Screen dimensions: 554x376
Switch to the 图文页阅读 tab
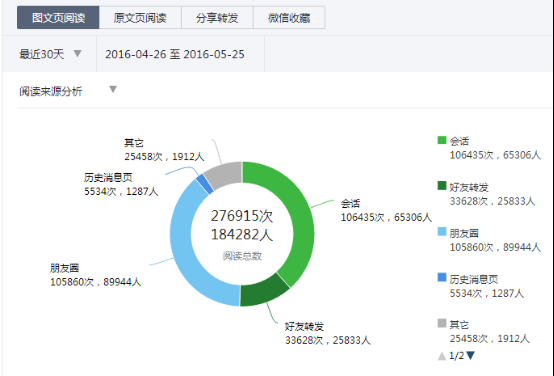point(58,17)
